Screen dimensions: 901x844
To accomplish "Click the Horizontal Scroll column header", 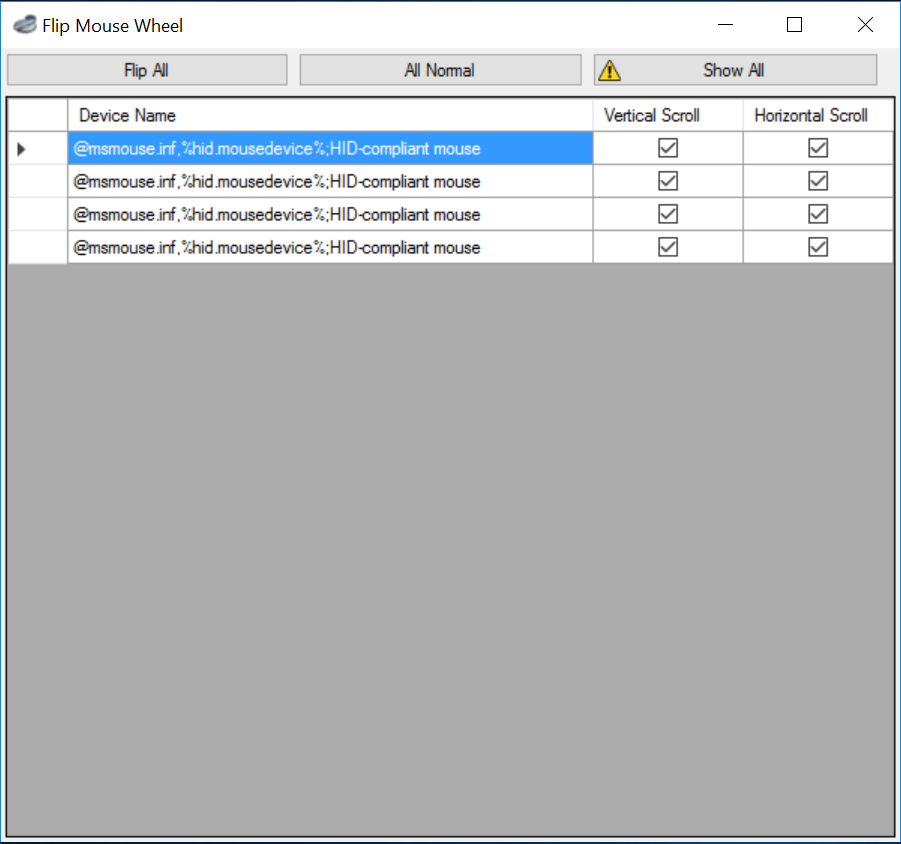I will (817, 115).
